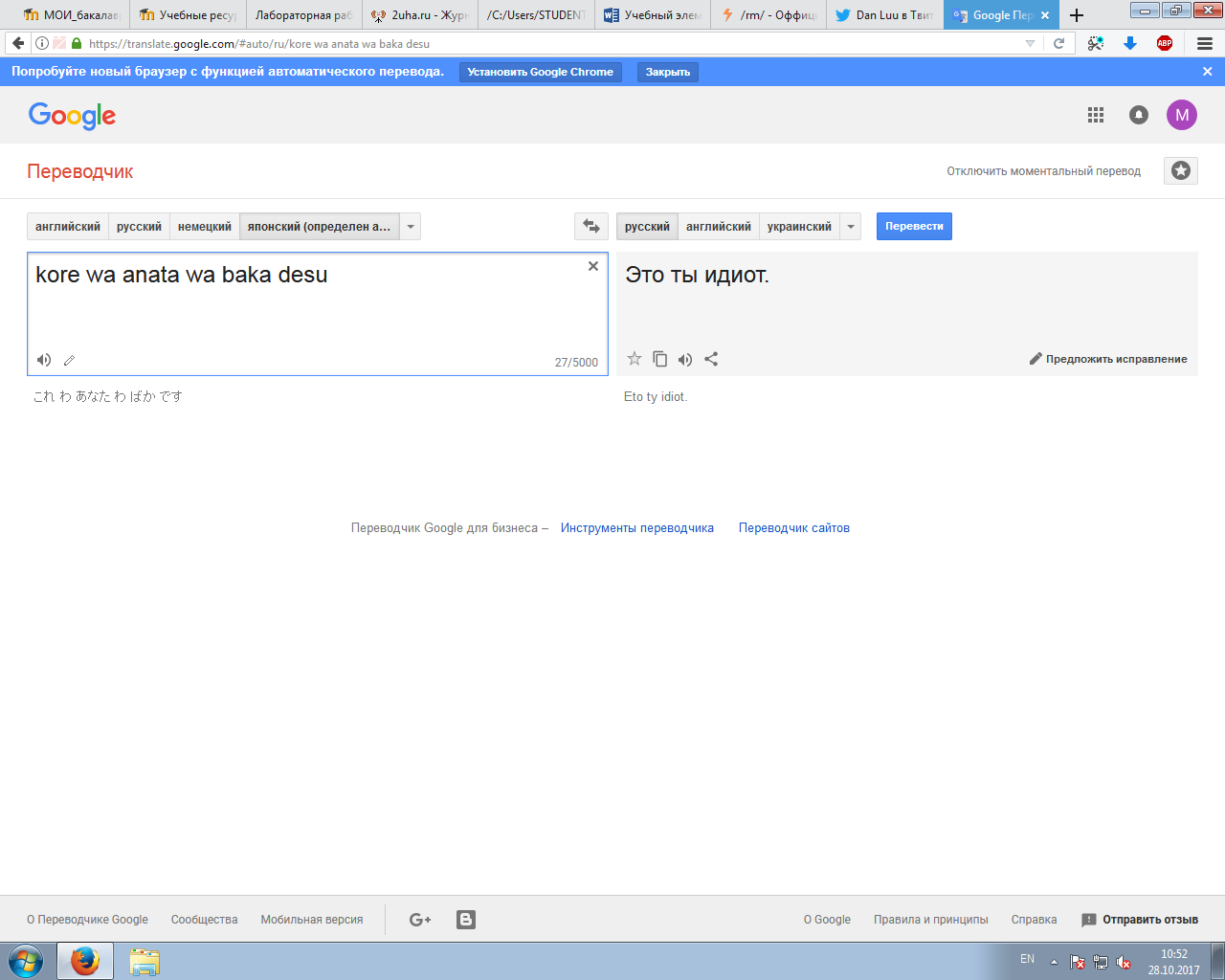Open the phrasebook star button

1181,170
